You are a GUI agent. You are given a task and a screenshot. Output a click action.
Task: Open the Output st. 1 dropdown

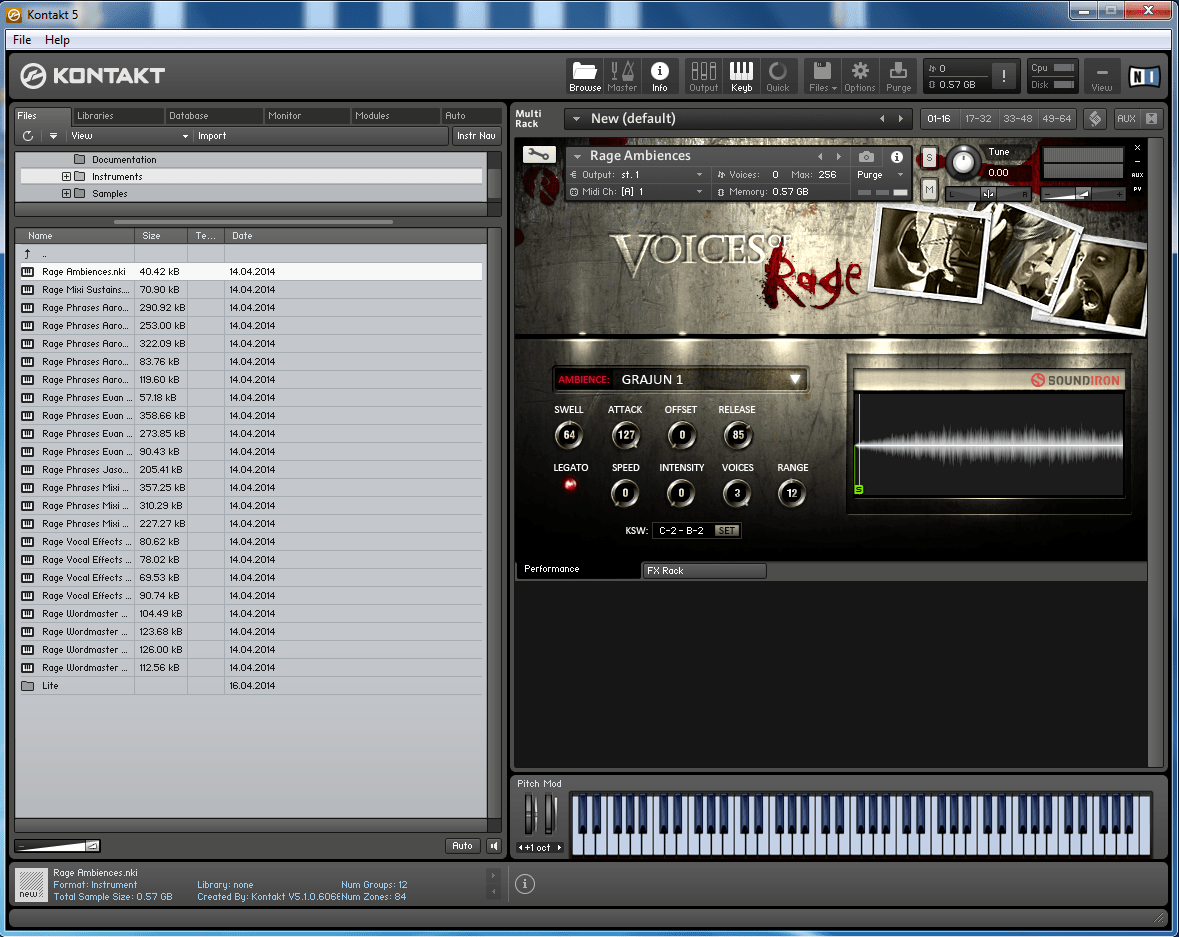point(637,174)
